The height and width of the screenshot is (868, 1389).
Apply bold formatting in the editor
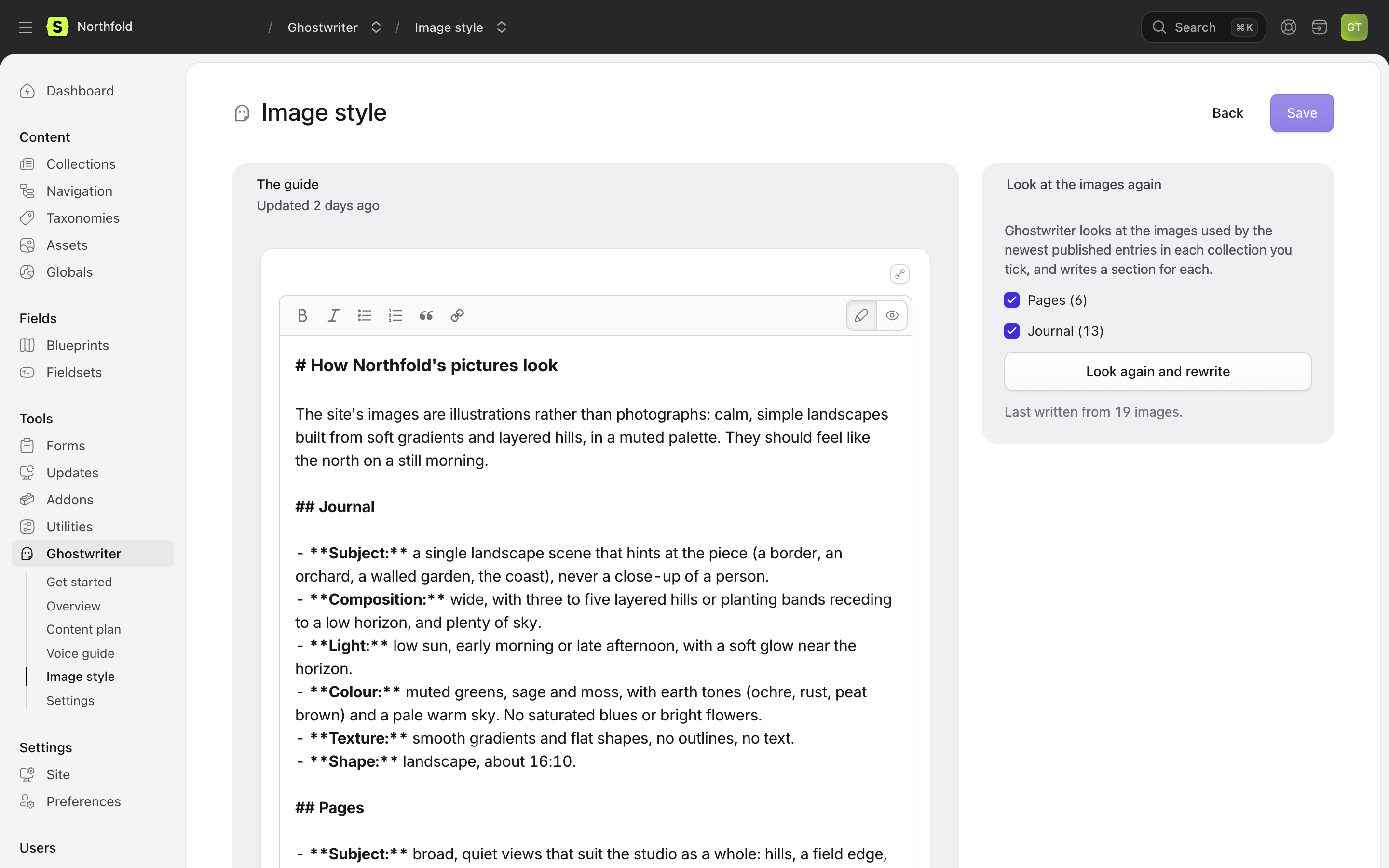click(302, 315)
